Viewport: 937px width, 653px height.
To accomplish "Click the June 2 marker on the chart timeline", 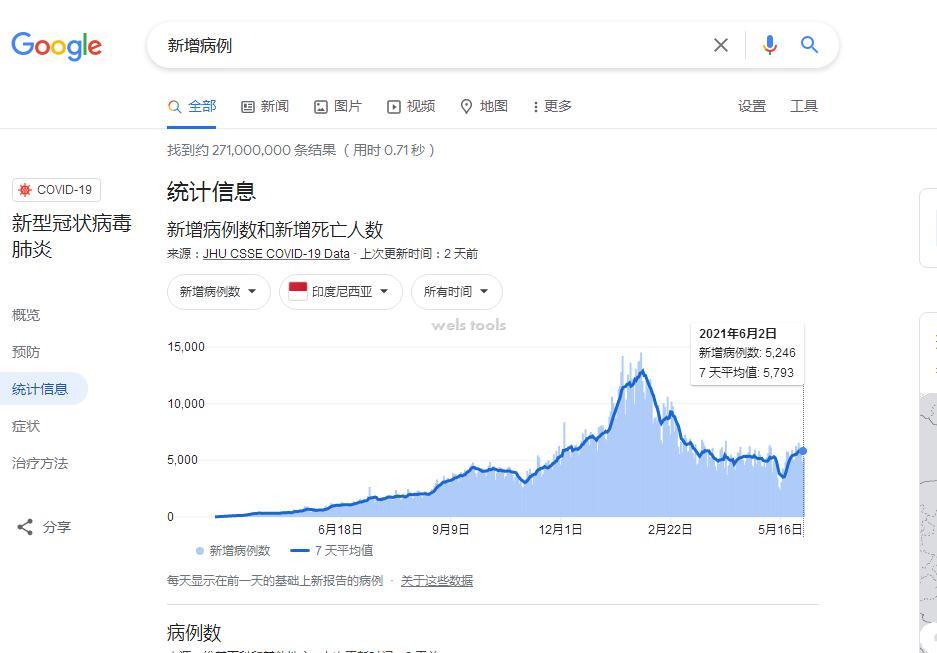I will 803,450.
